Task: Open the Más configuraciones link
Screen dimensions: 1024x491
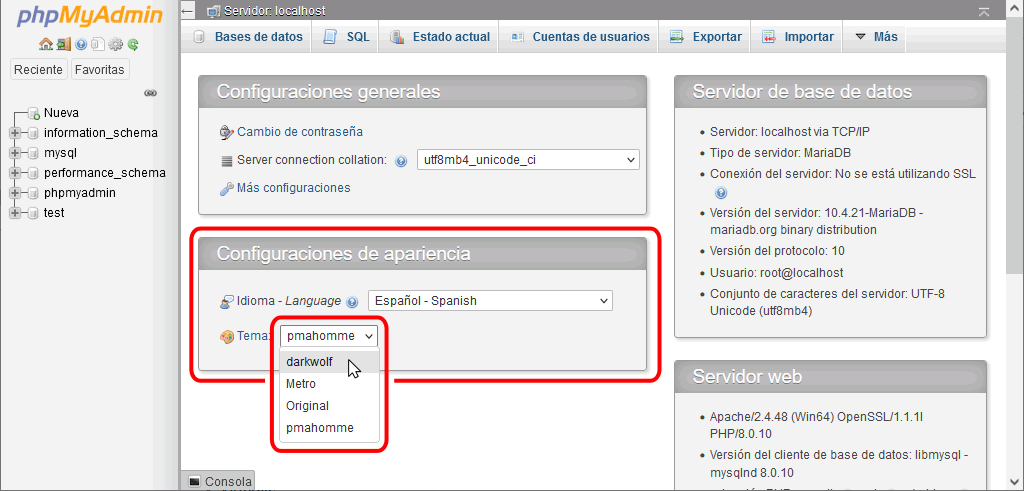Action: pyautogui.click(x=293, y=188)
